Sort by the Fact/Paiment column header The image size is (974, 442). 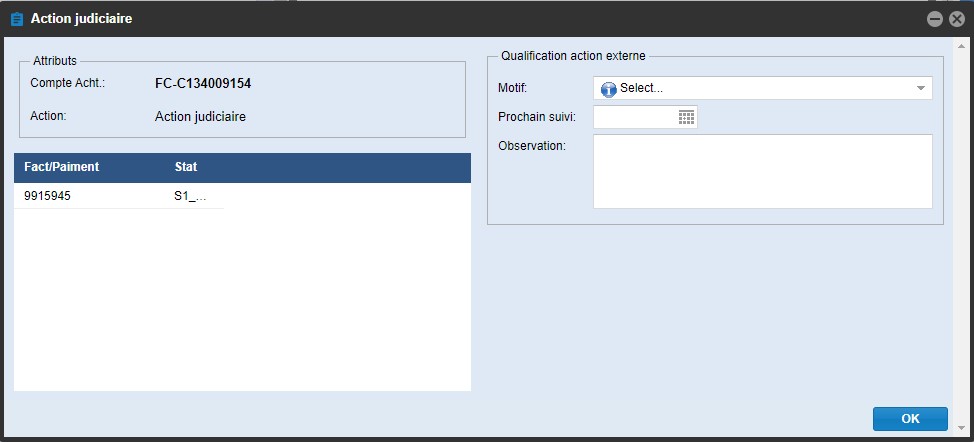coord(62,167)
